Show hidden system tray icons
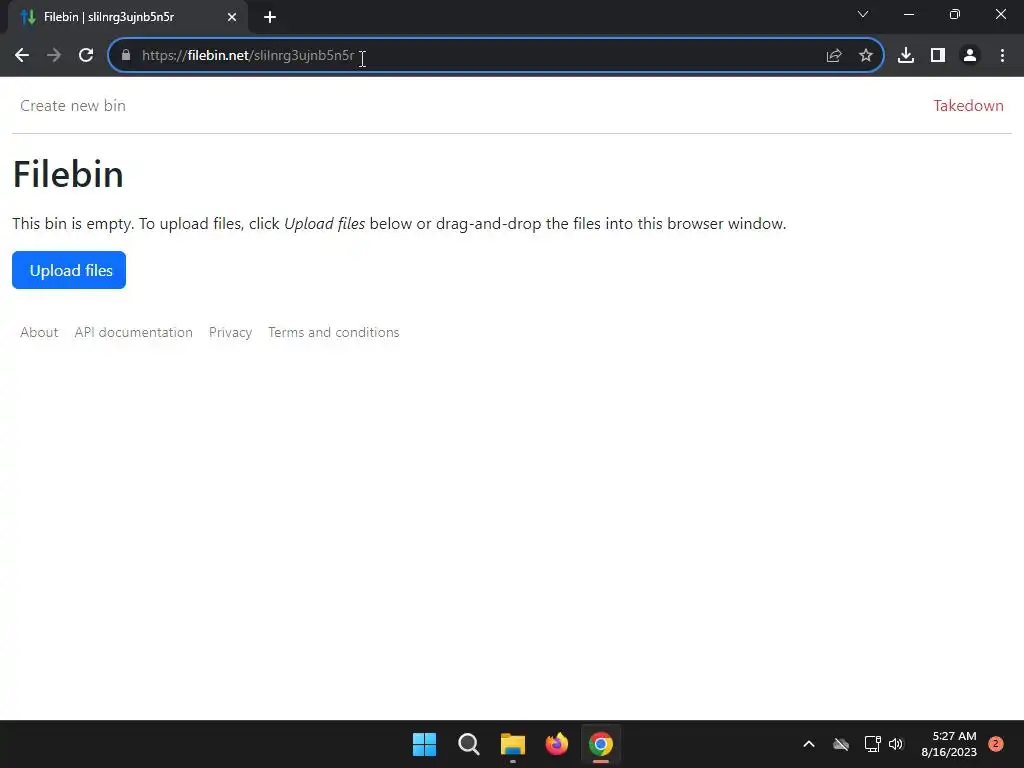Viewport: 1024px width, 768px height. pos(808,744)
